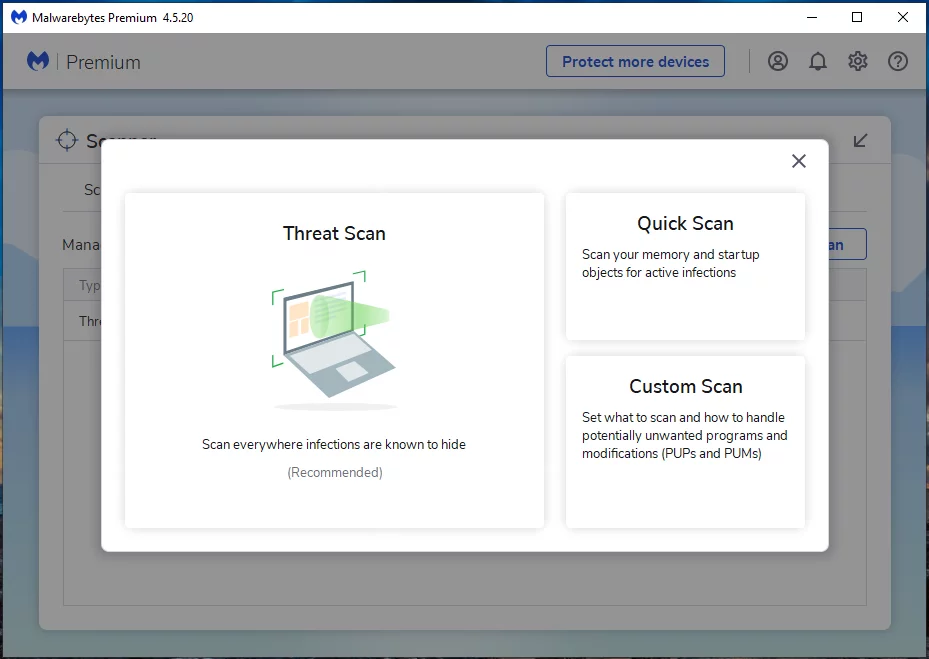Select the Quick Scan option

(685, 265)
